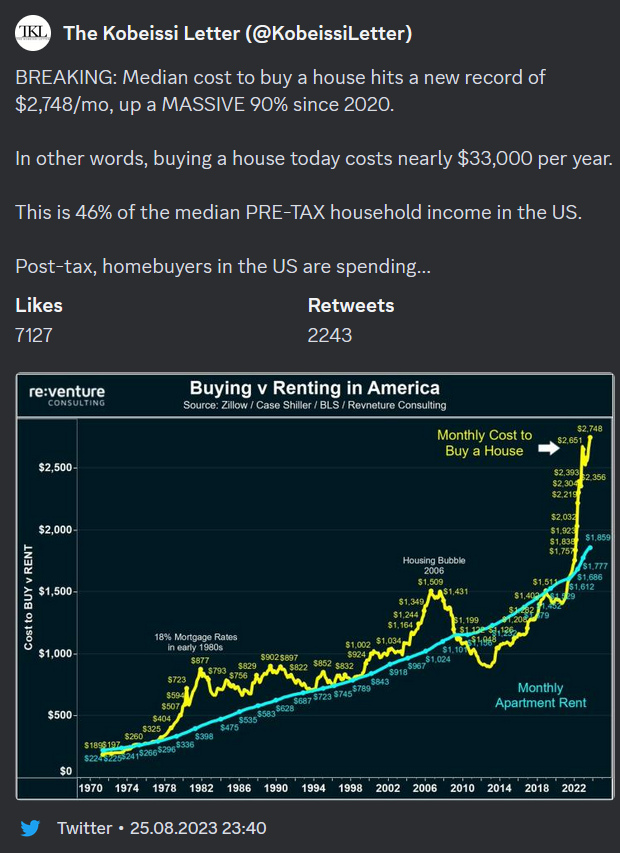Click the 7127 likes count
This screenshot has height=853, width=620.
[x=34, y=335]
